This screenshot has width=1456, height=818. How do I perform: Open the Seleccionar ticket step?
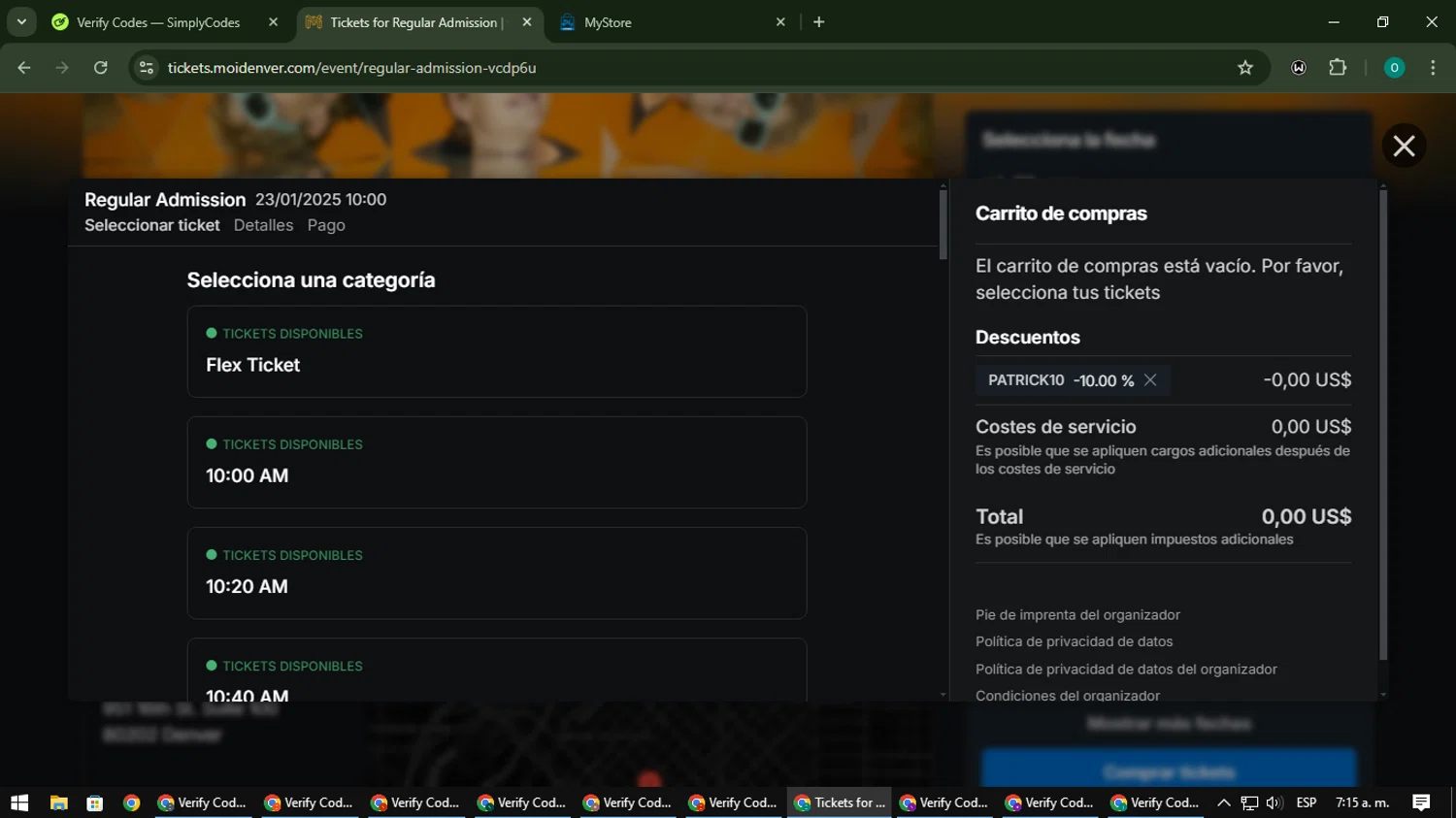tap(152, 225)
